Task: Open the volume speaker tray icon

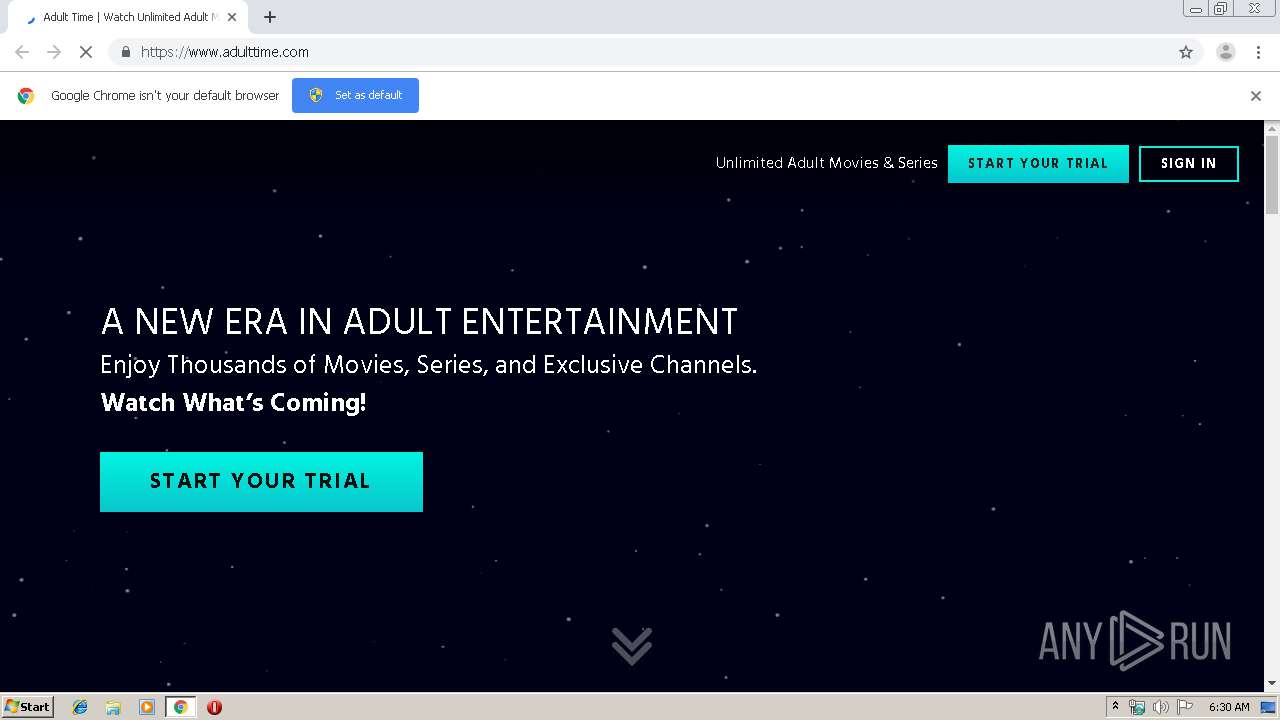Action: [x=1161, y=707]
